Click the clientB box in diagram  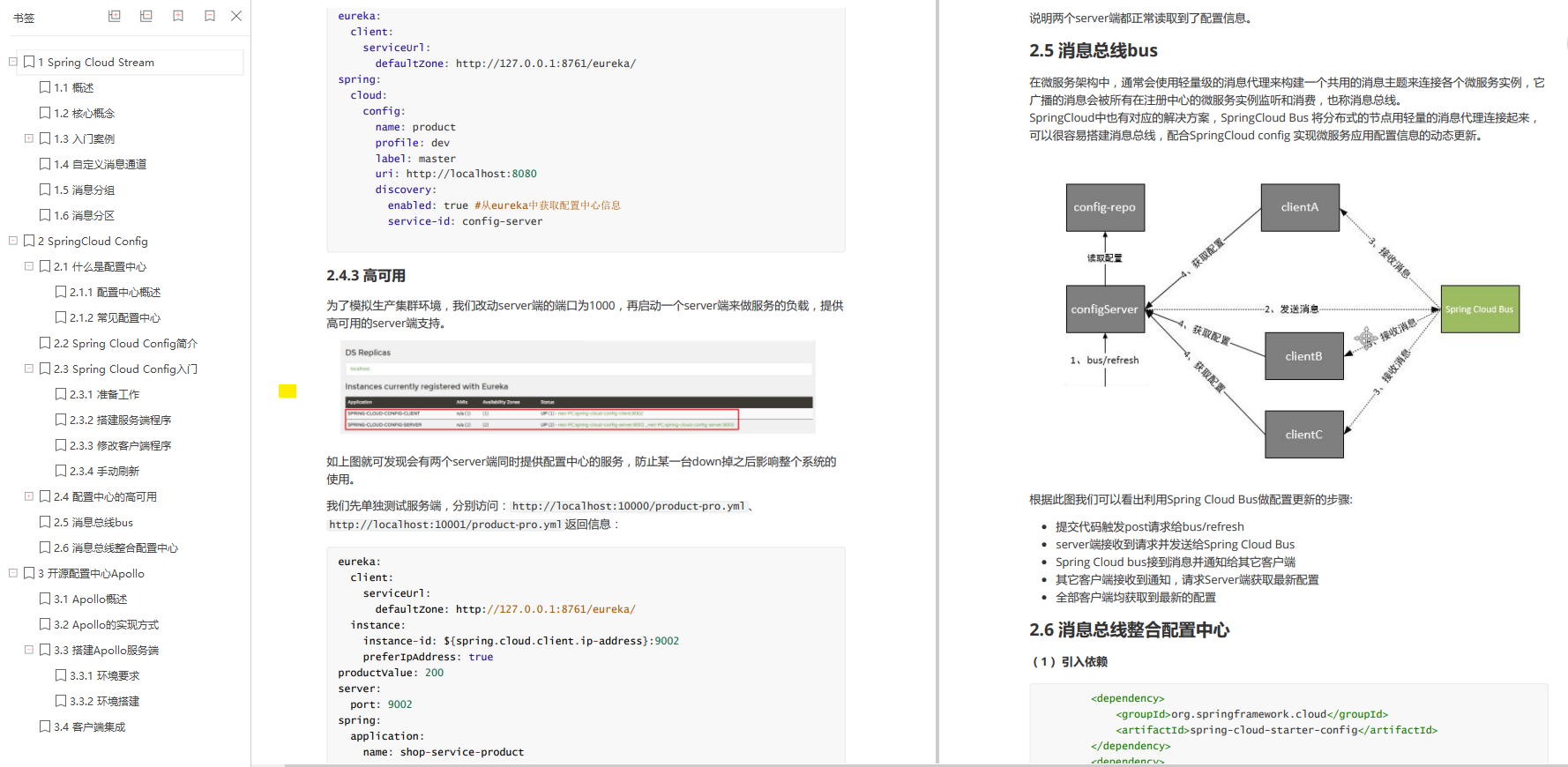tap(1304, 355)
